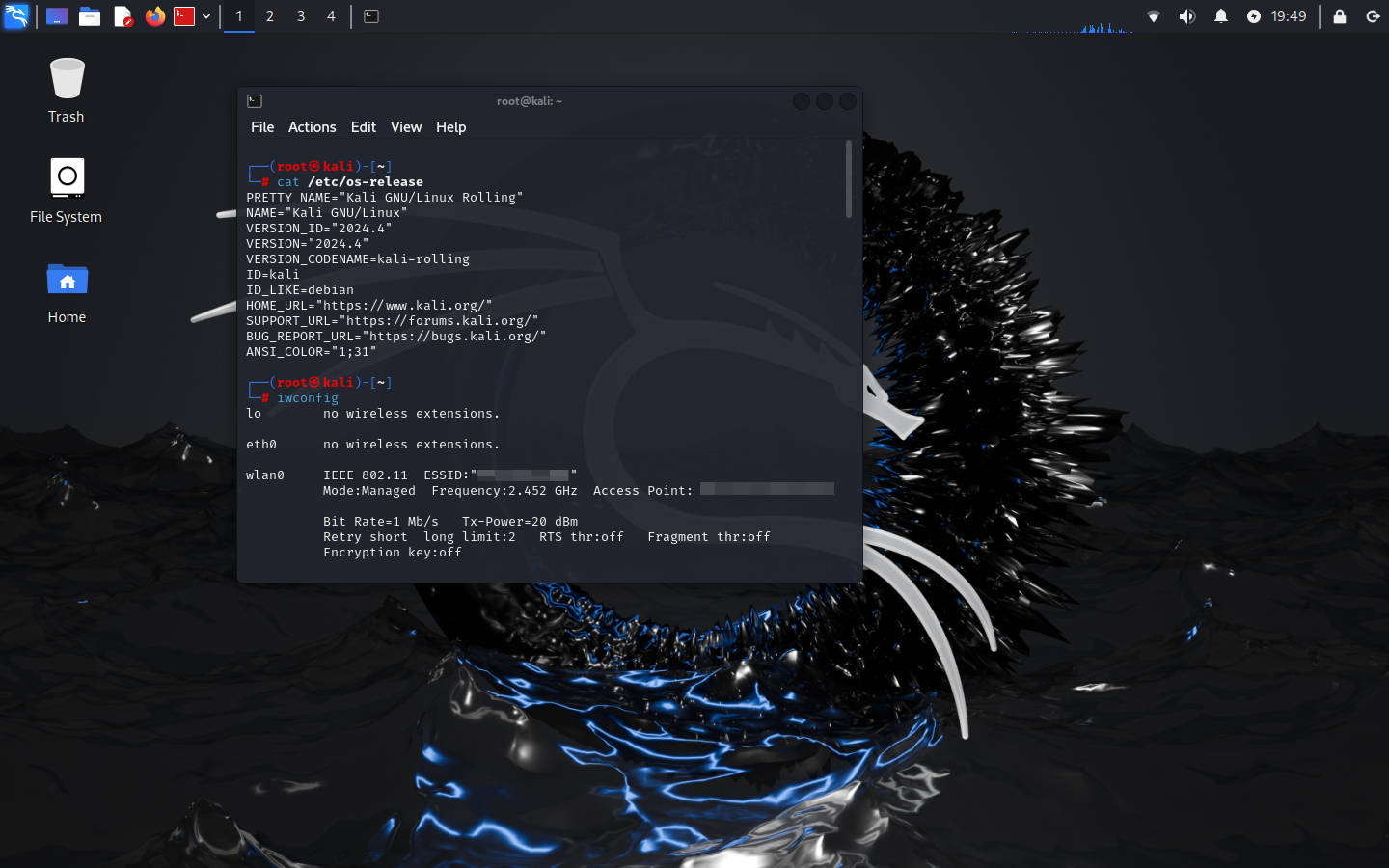Click the Tx-Power=20 dBm text
1389x868 pixels.
click(520, 522)
